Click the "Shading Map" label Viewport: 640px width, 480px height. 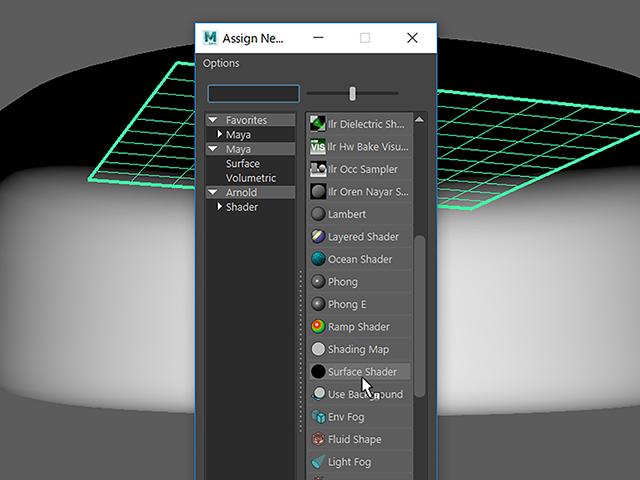click(x=358, y=349)
